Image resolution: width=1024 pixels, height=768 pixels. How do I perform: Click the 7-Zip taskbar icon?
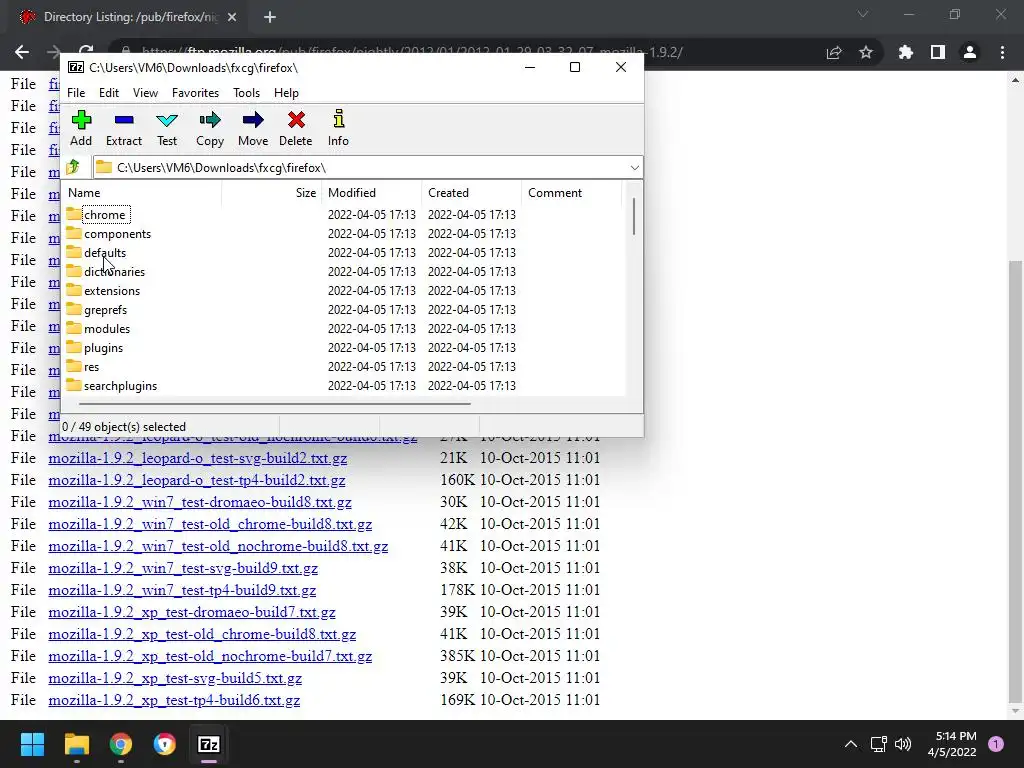209,744
